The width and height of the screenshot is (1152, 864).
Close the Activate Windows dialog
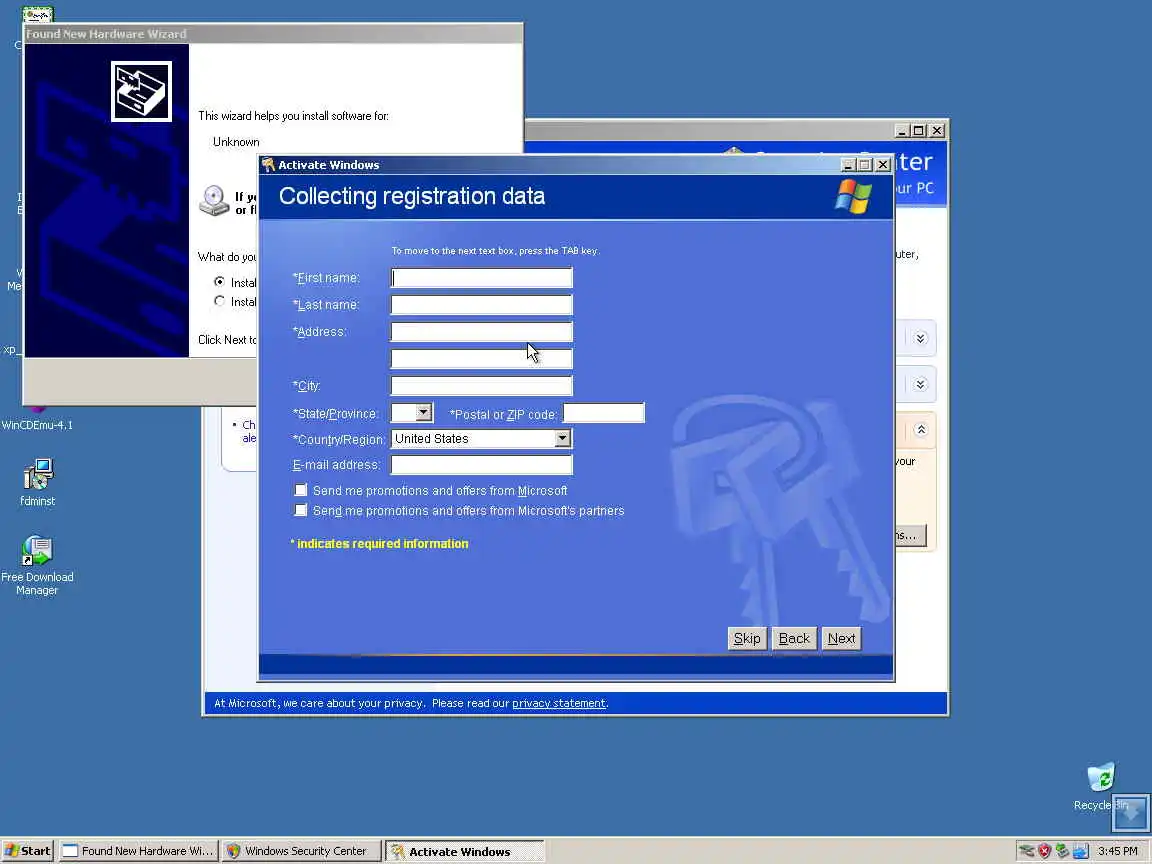(x=882, y=165)
